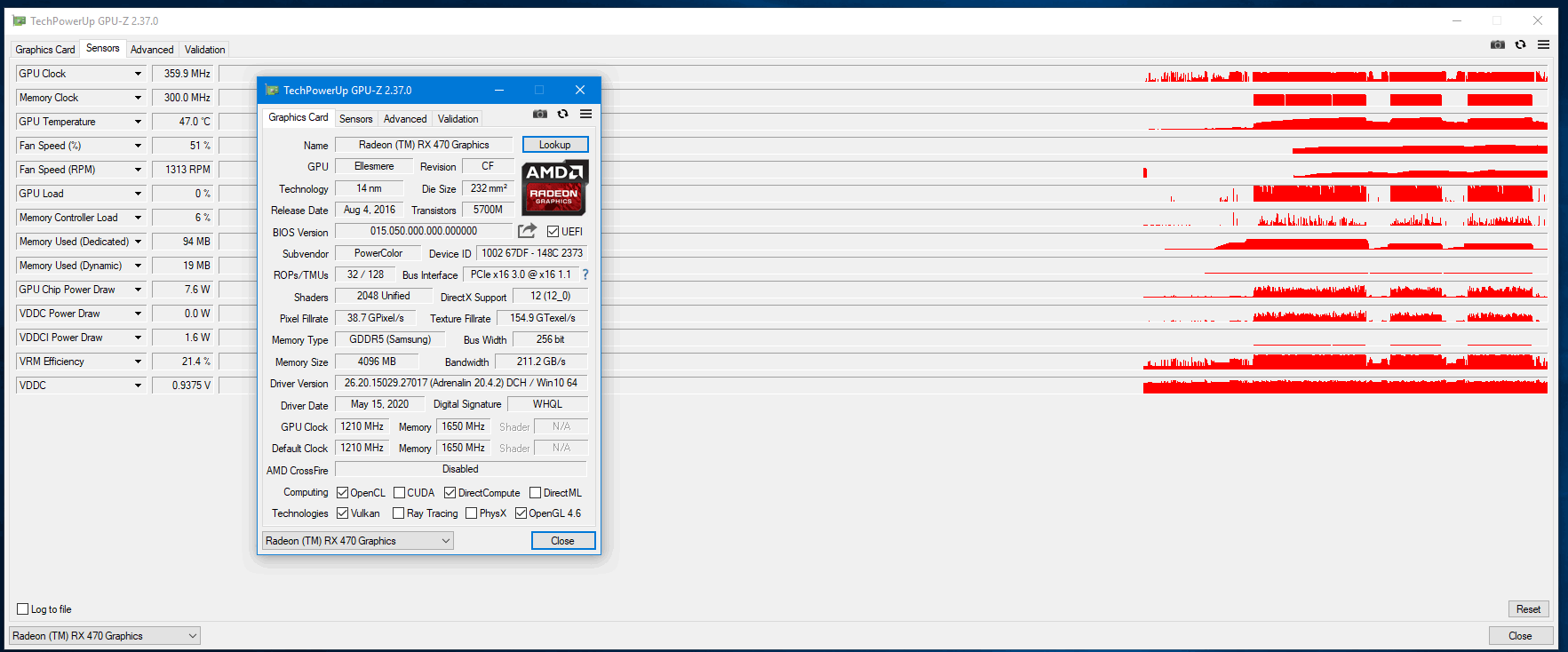Click the 94 MB Memory Used Dedicated value
Screen dimensions: 1568x652
point(182,242)
